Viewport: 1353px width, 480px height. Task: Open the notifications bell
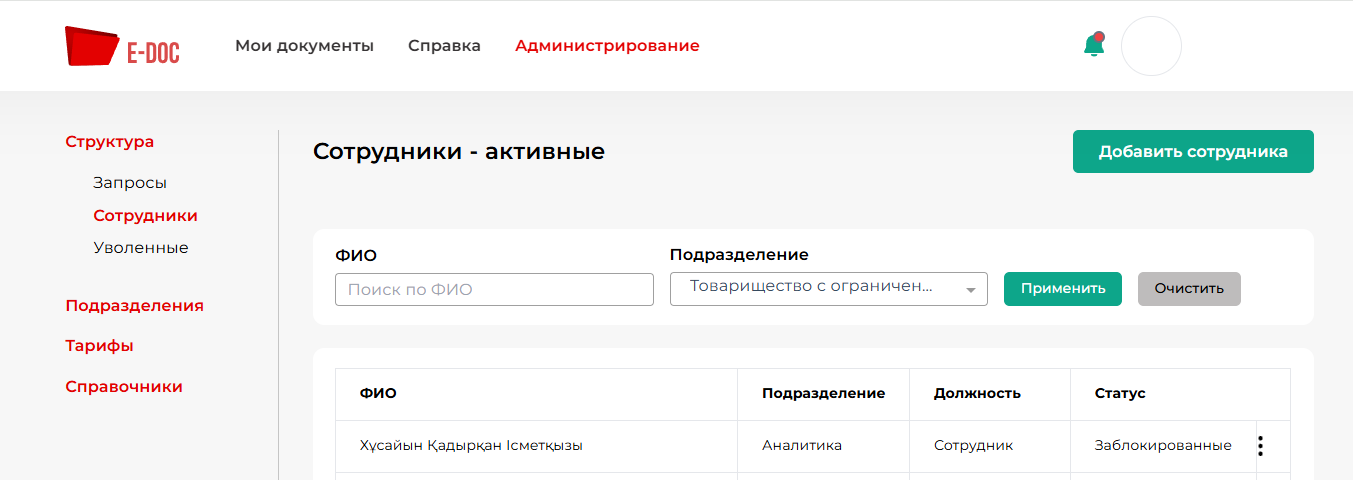click(1094, 45)
